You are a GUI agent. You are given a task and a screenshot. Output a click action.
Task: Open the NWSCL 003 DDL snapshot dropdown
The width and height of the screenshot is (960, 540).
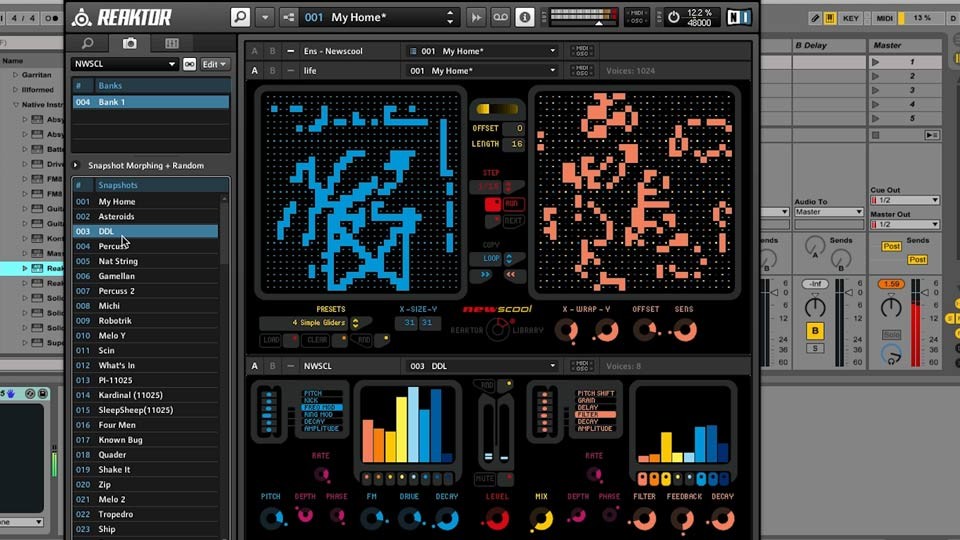coord(482,366)
